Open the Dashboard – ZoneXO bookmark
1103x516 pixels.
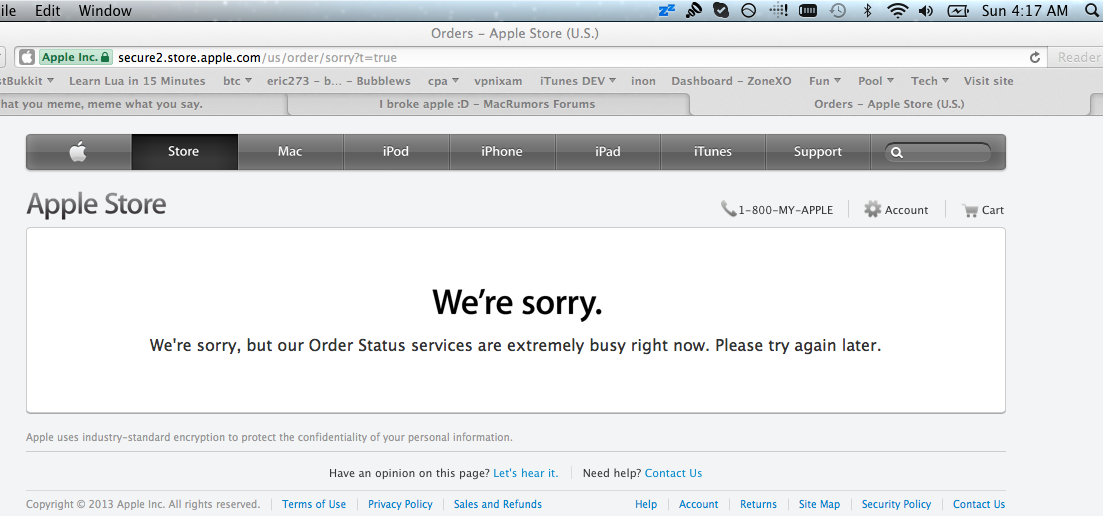click(731, 81)
